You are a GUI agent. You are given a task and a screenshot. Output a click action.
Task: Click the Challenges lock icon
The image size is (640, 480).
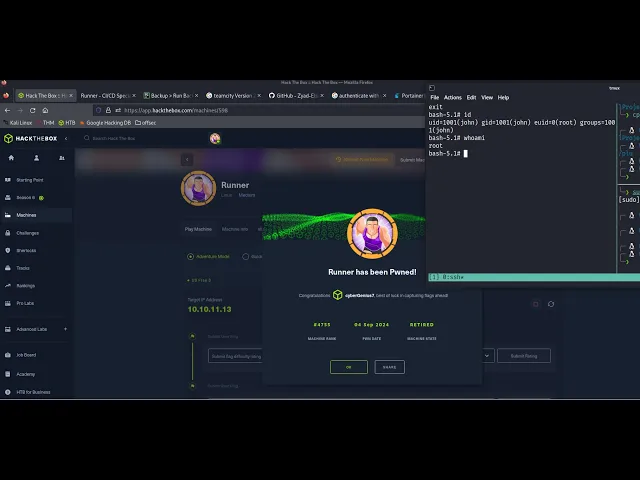pyautogui.click(x=8, y=233)
